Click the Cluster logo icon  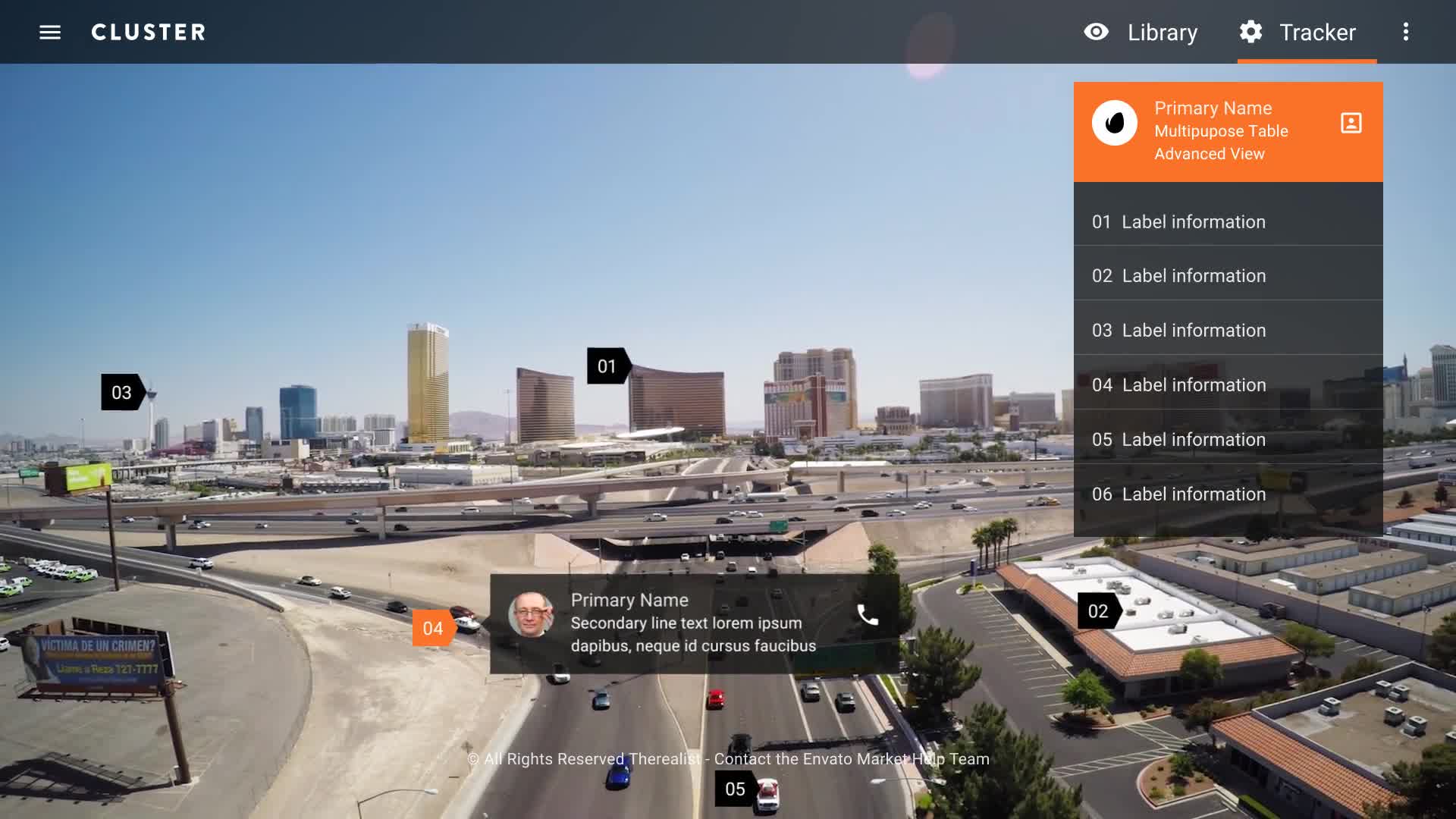click(149, 32)
